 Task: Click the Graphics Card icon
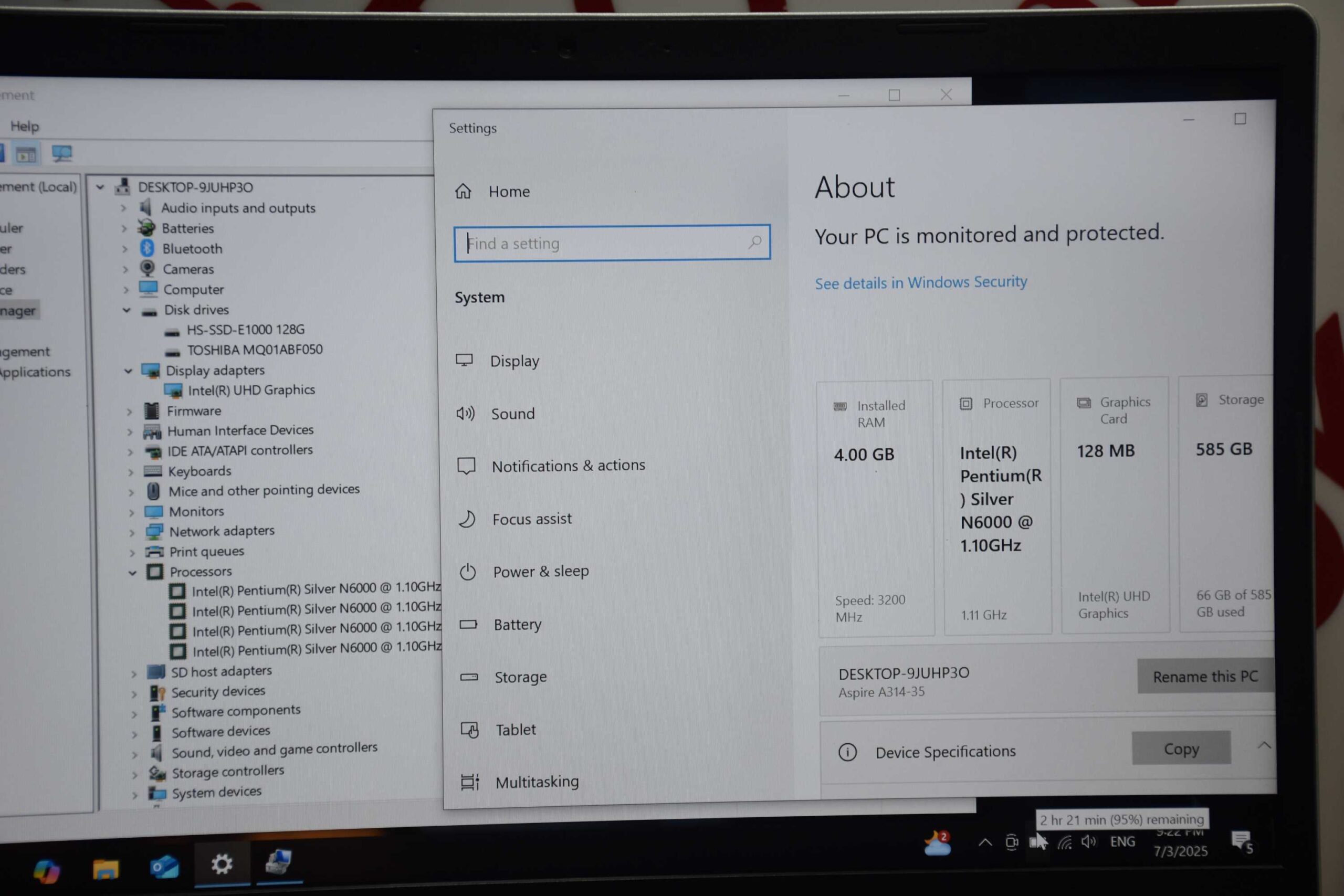(1084, 404)
